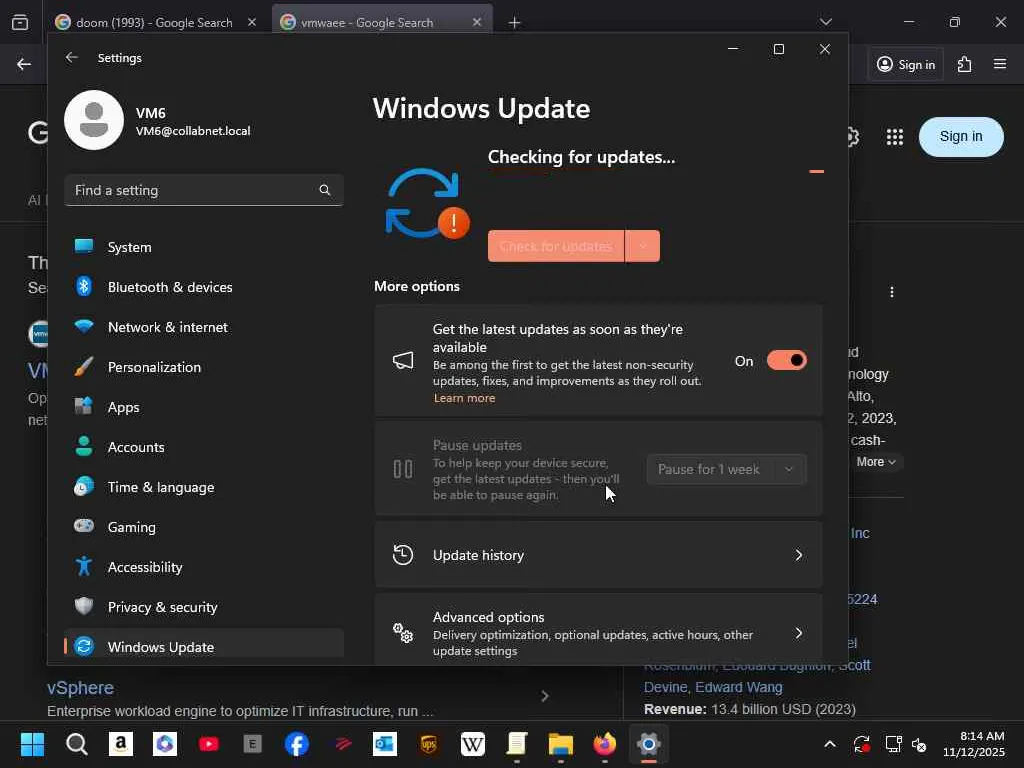Screen dimensions: 1024x768
Task: Open Accessibility settings category
Action: click(204, 567)
